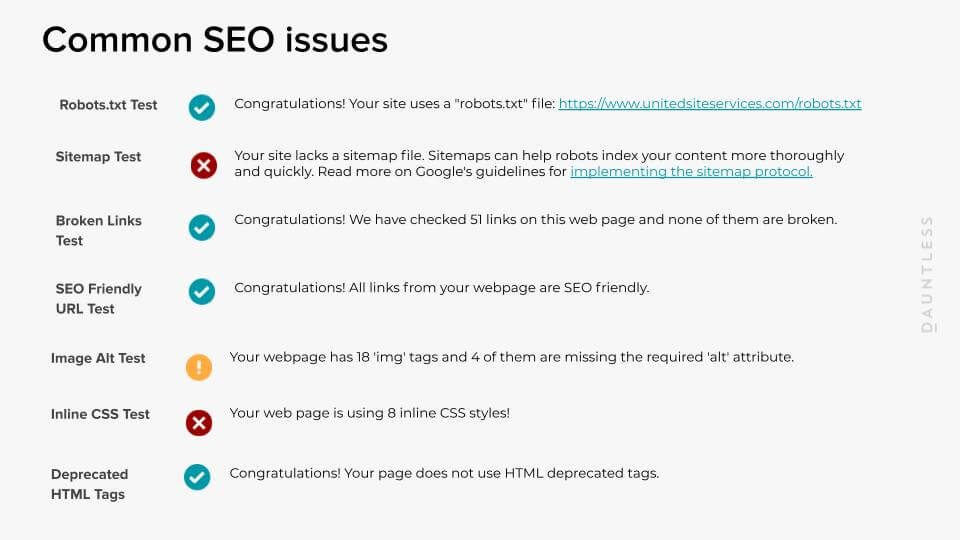Click the "8 inline CSS styles" result text
The height and width of the screenshot is (540, 960).
(x=369, y=413)
